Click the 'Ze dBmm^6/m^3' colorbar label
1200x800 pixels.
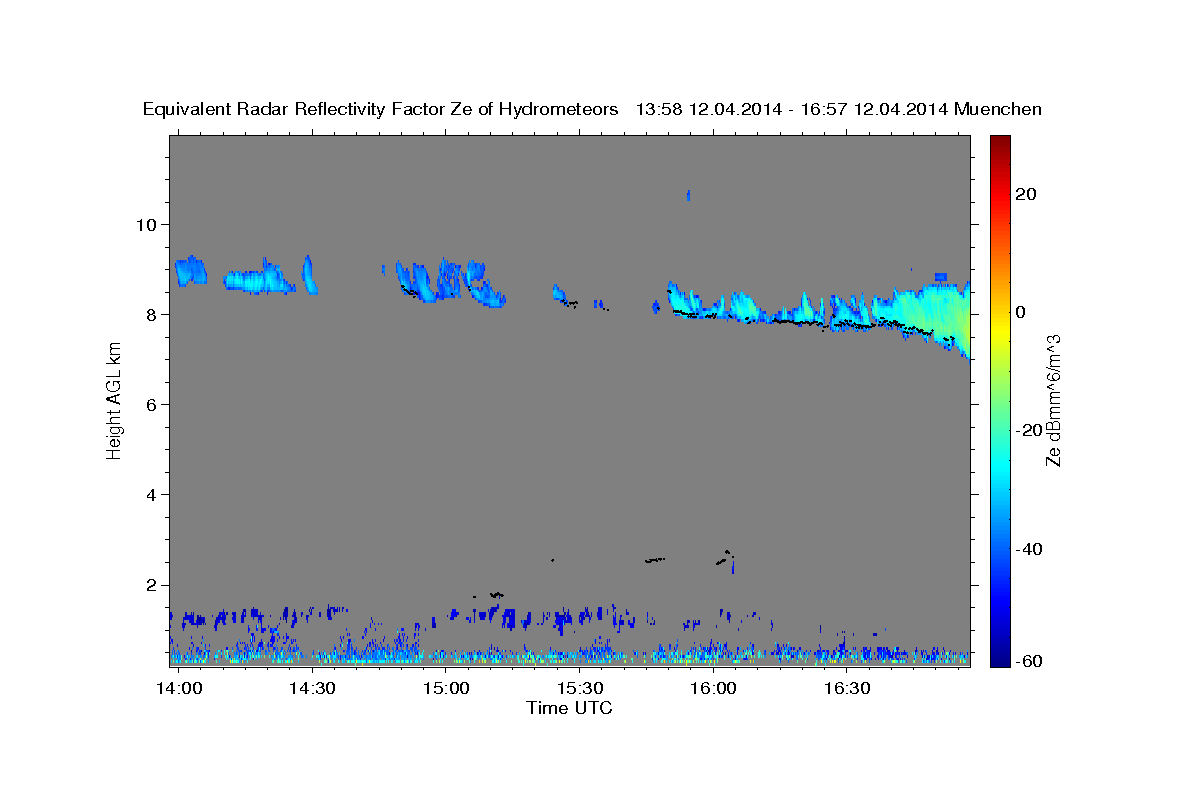(1052, 400)
